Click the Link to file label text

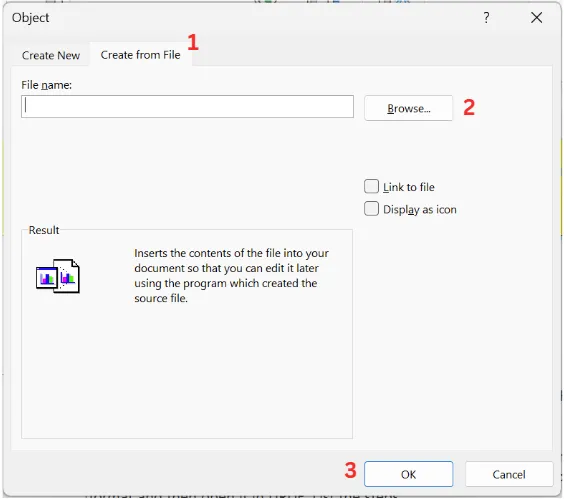click(x=409, y=187)
